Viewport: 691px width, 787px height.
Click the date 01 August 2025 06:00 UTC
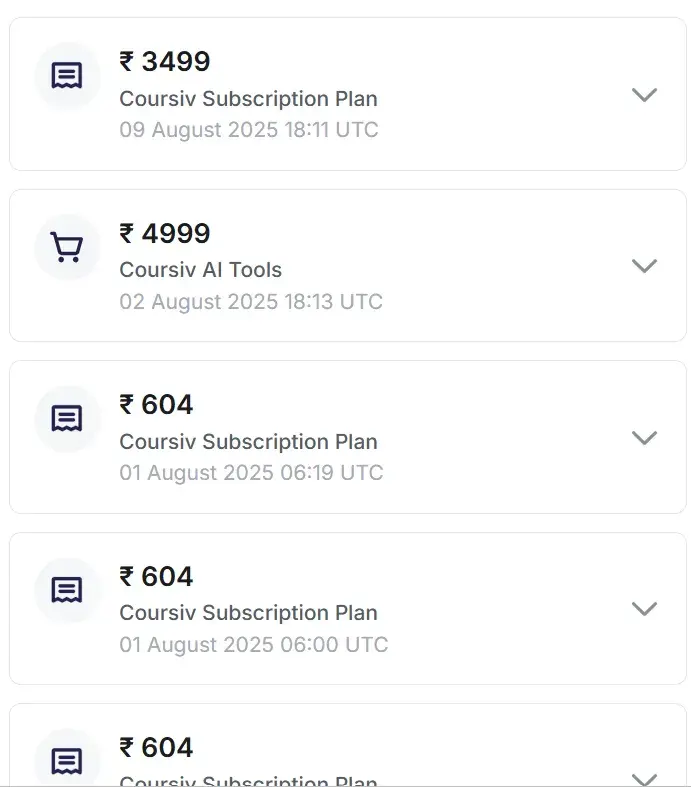[253, 644]
